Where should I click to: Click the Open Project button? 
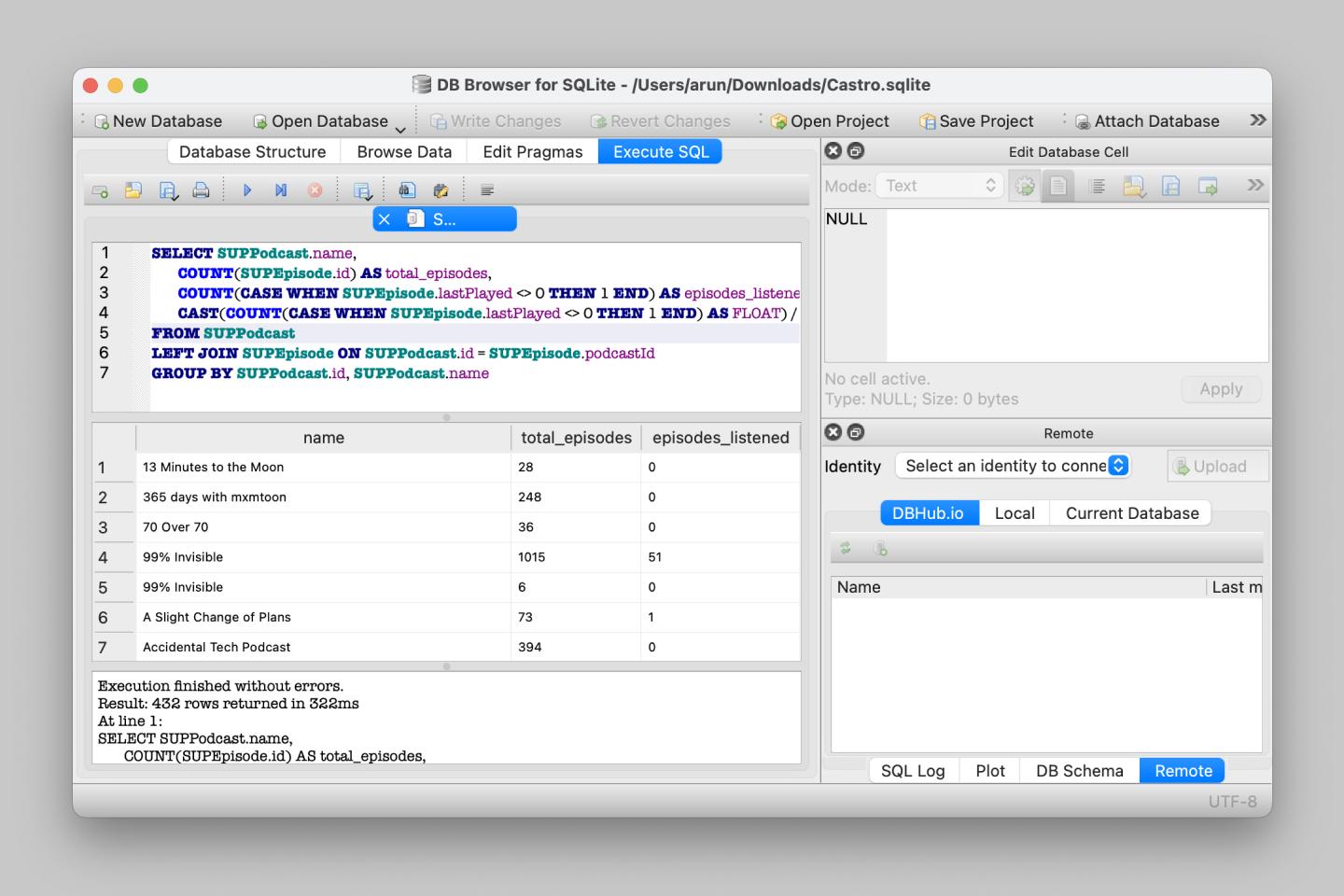pos(830,121)
